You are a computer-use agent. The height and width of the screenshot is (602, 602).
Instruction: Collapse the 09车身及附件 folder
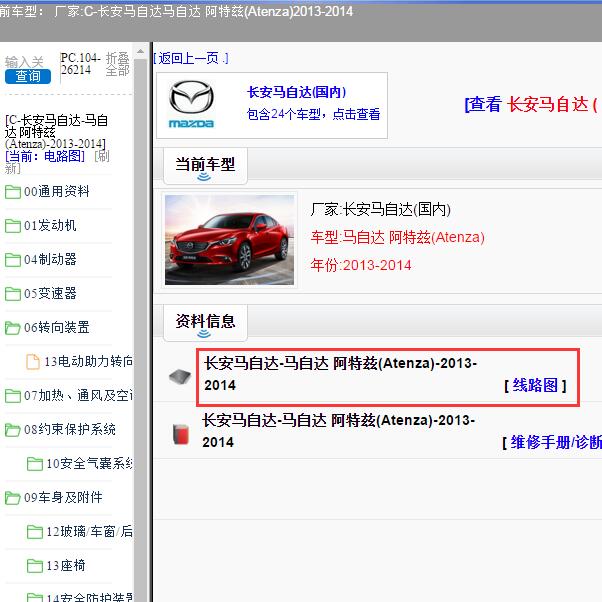point(63,497)
